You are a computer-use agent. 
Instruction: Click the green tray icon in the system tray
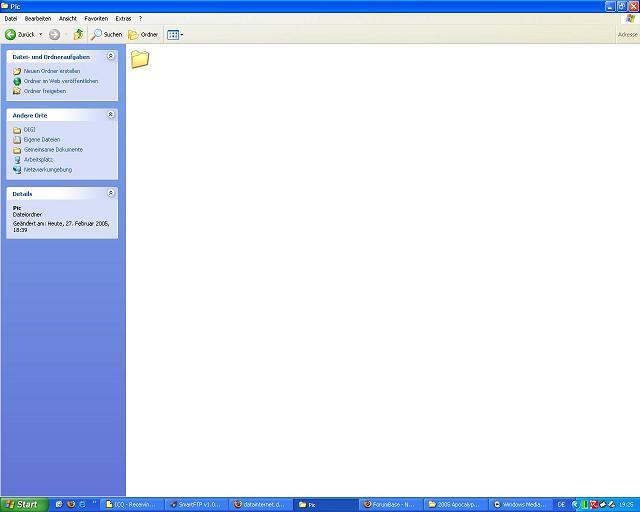(584, 505)
